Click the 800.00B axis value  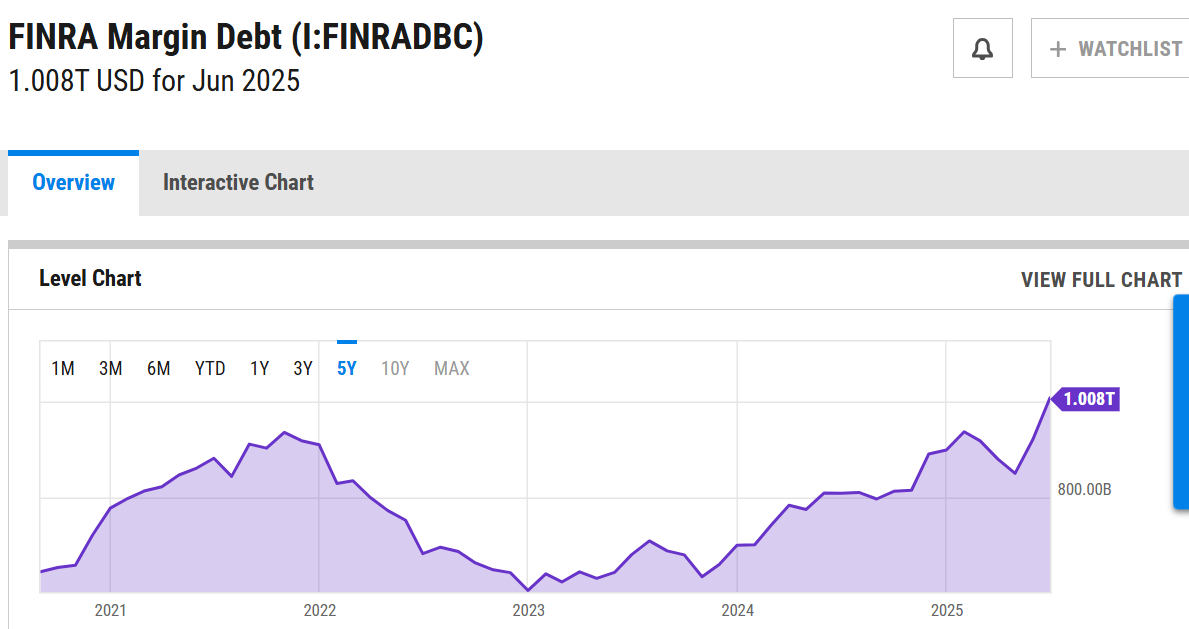(x=1084, y=489)
